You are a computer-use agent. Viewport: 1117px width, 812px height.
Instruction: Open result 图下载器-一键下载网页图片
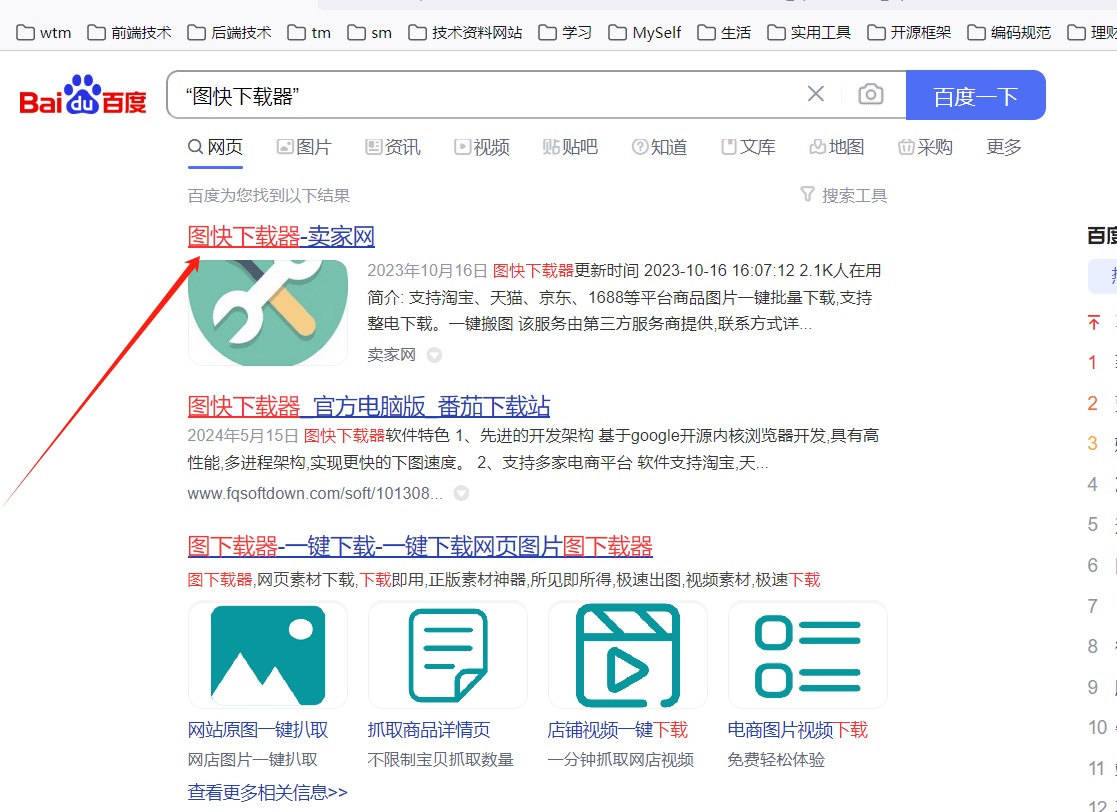pos(420,546)
